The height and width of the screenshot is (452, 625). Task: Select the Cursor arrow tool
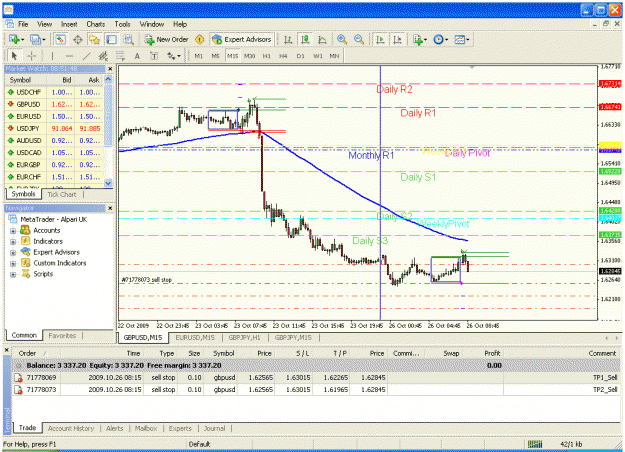pyautogui.click(x=14, y=56)
